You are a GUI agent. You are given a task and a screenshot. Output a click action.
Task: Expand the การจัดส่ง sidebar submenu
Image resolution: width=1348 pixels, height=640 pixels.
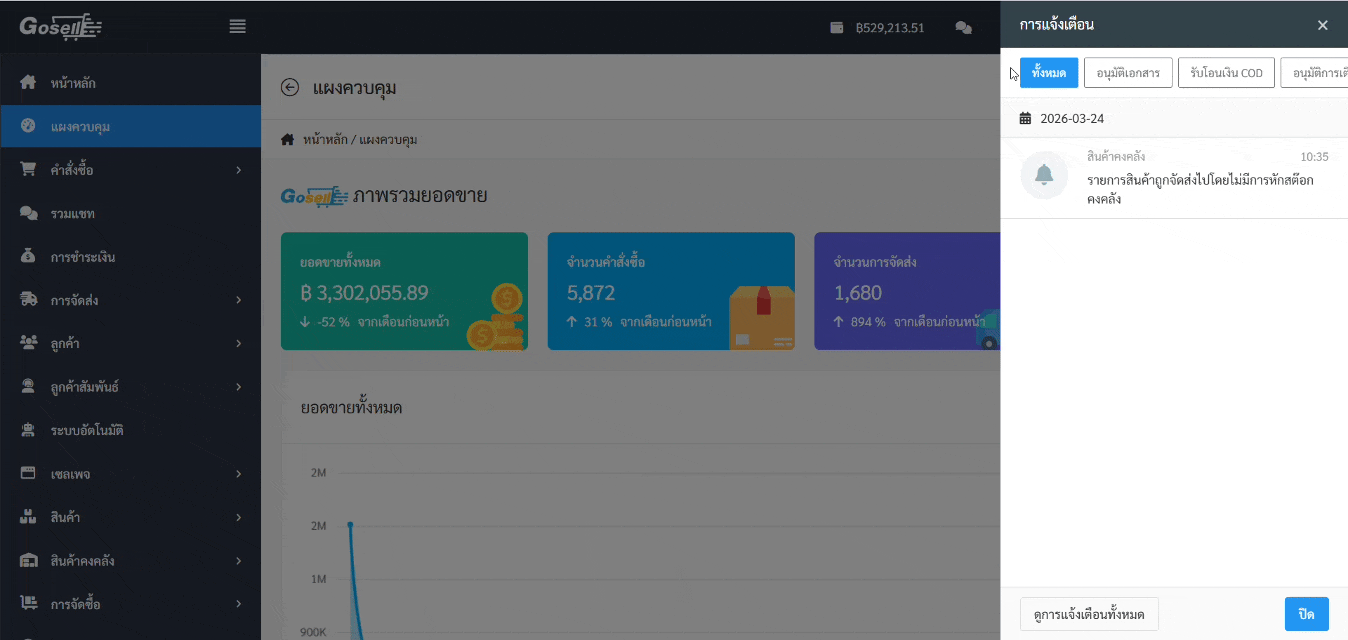click(130, 300)
